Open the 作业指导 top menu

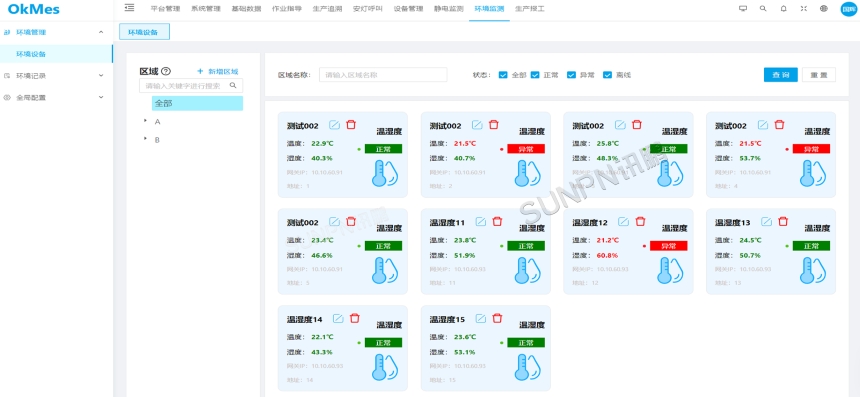287,9
